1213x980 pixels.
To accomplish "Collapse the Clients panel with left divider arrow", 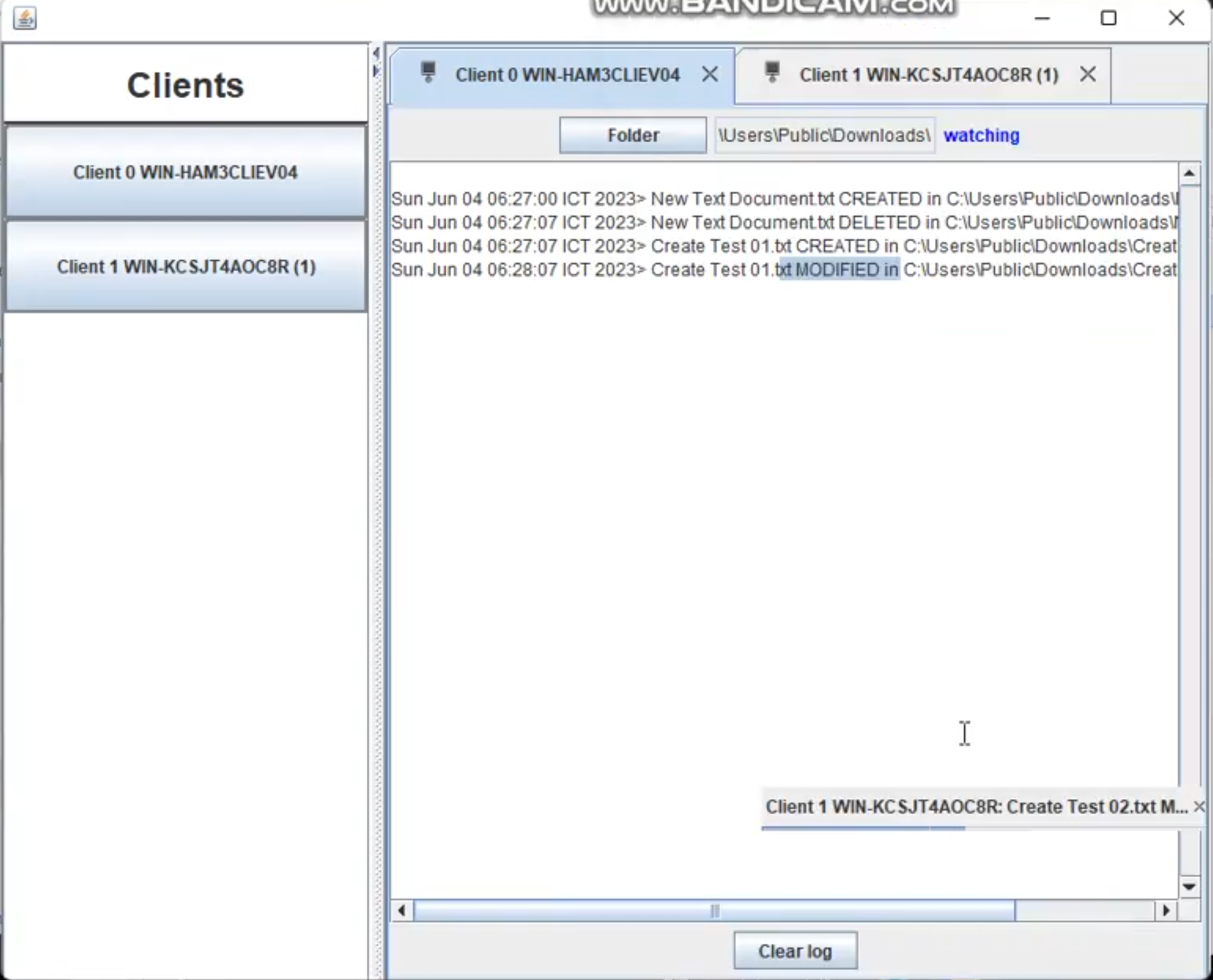I will click(376, 53).
